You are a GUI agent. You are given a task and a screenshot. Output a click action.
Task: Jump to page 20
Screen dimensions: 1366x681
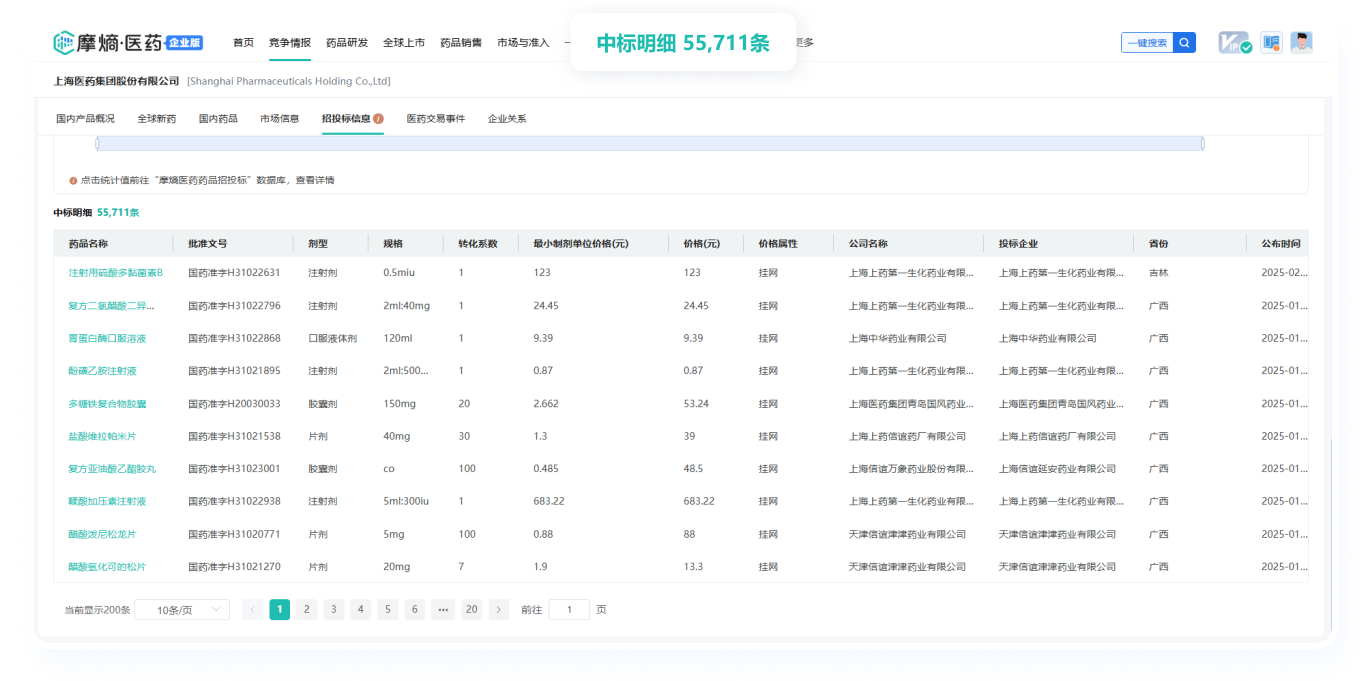471,609
